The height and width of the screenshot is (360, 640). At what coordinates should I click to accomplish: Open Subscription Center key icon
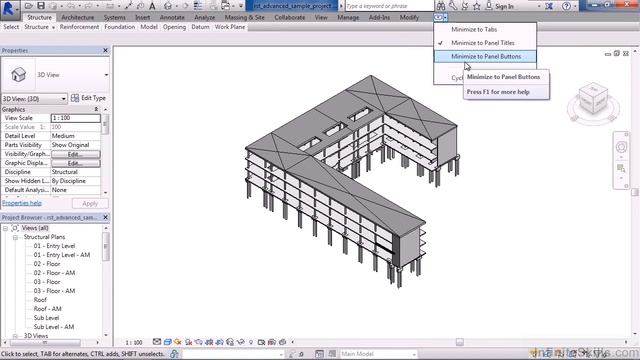(453, 6)
